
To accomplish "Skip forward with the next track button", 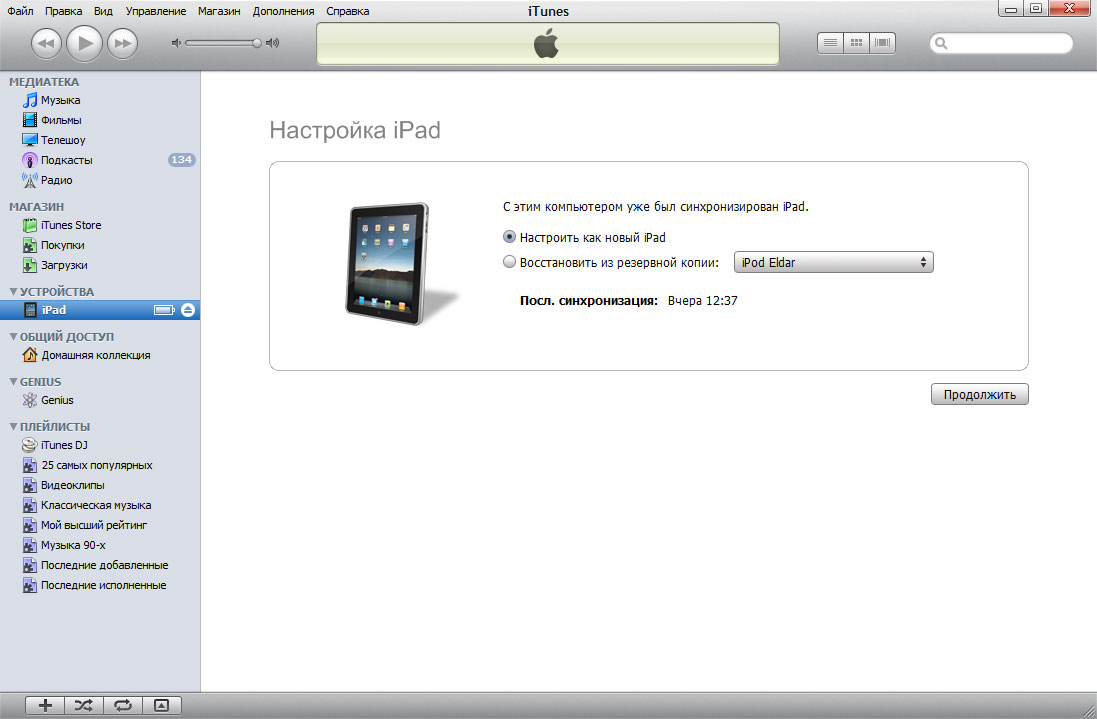I will coord(122,43).
